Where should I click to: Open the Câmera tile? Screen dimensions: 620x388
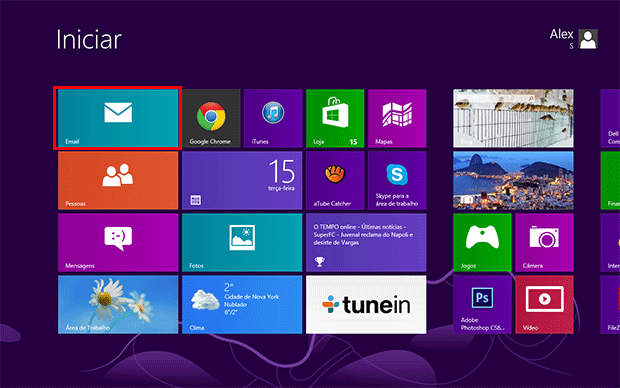click(544, 242)
